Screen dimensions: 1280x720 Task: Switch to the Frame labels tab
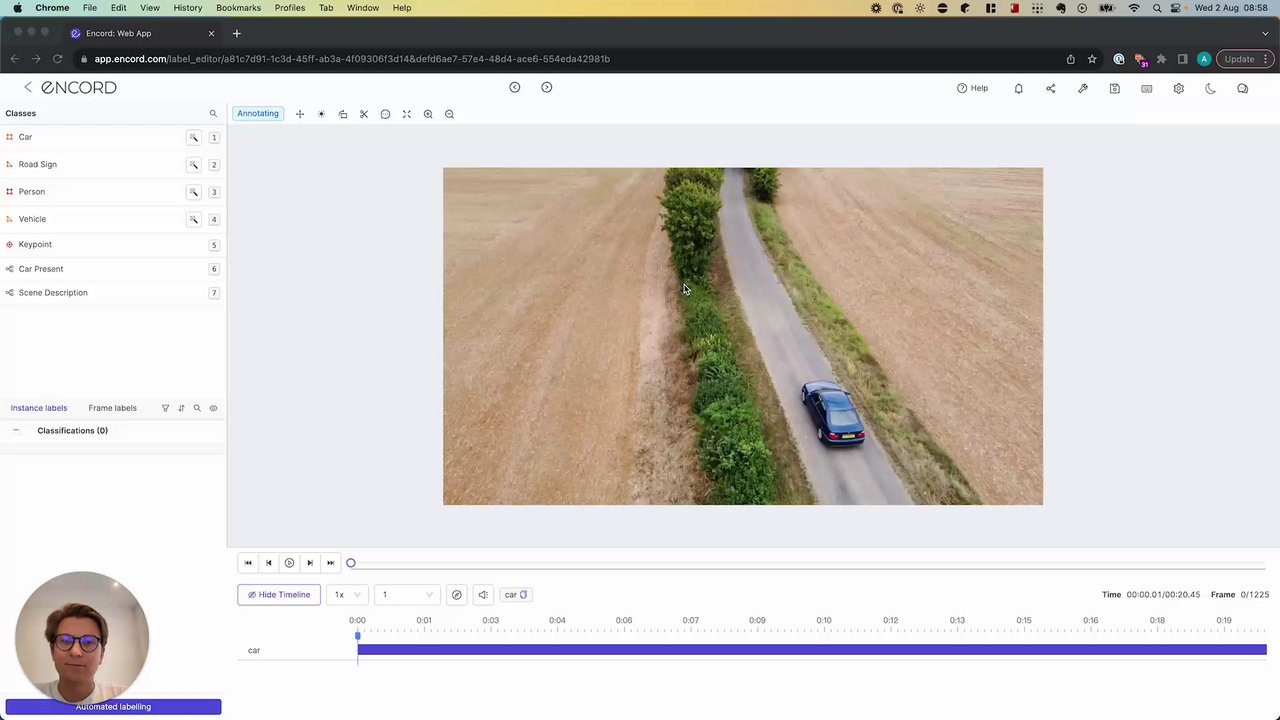(x=112, y=408)
